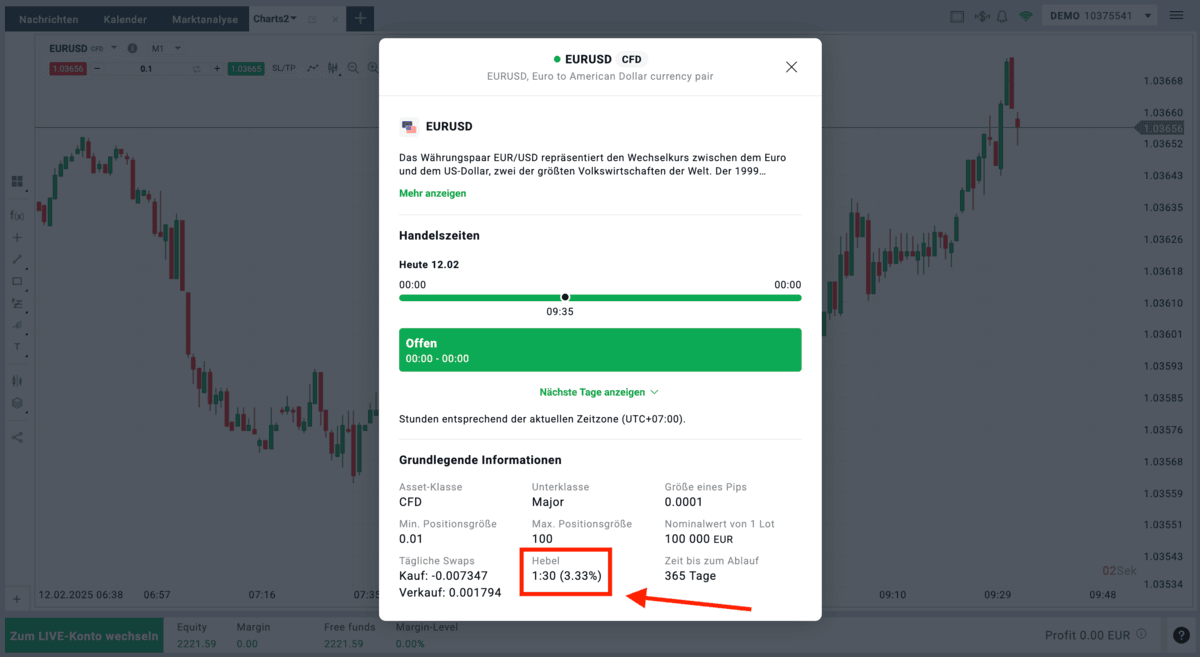Image resolution: width=1200 pixels, height=657 pixels.
Task: Click the volume input field showing 0.1
Action: (x=146, y=68)
